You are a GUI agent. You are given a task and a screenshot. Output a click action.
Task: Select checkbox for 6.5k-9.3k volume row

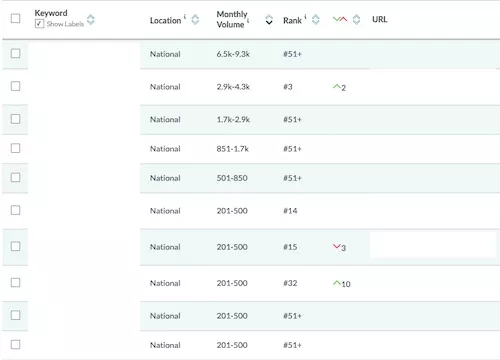pos(15,53)
